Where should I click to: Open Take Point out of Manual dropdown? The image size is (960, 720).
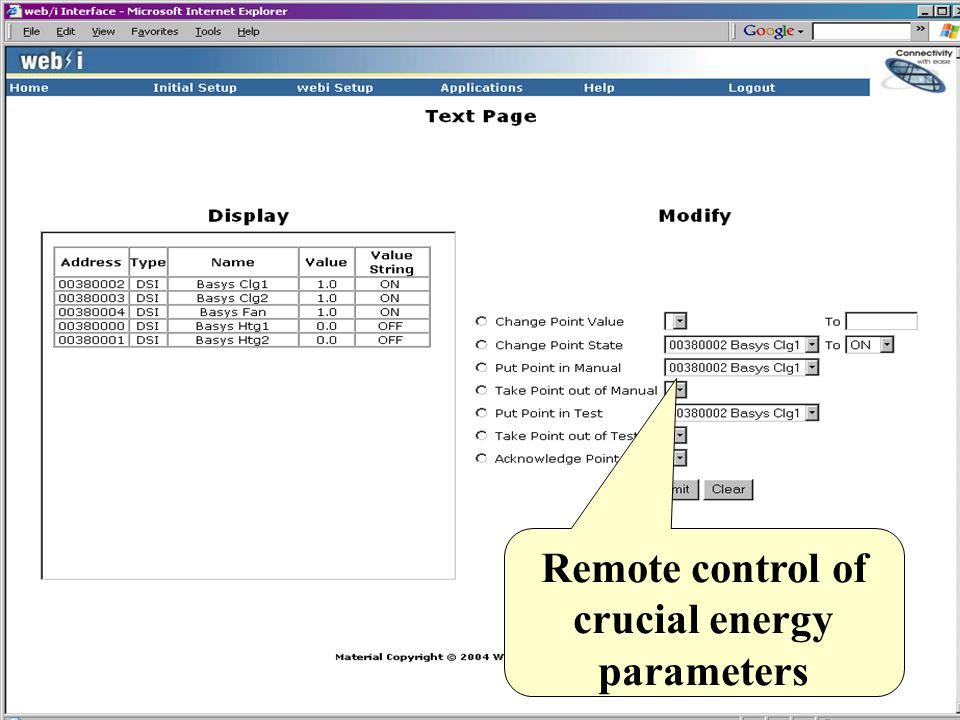coord(680,389)
